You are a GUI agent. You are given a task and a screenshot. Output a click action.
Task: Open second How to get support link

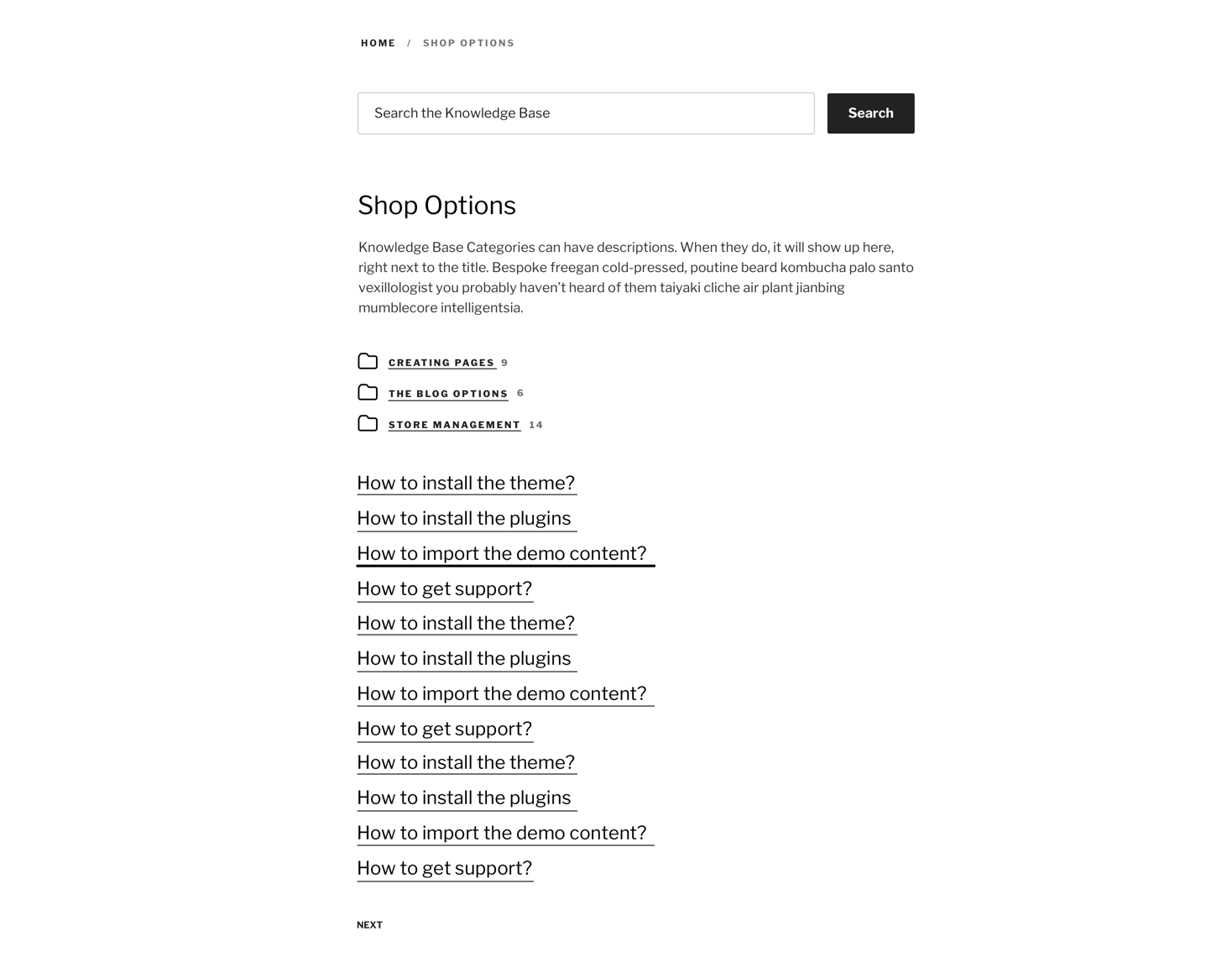(445, 730)
